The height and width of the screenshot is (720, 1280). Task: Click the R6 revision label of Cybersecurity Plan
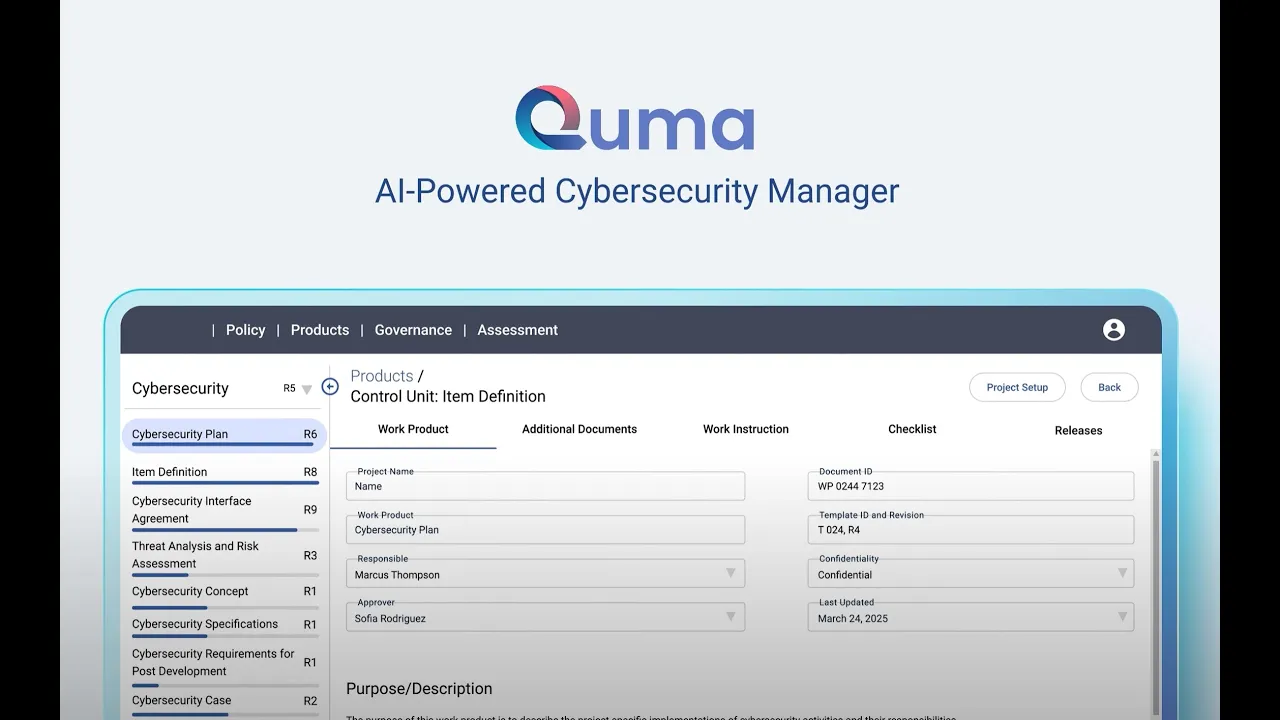click(x=310, y=435)
